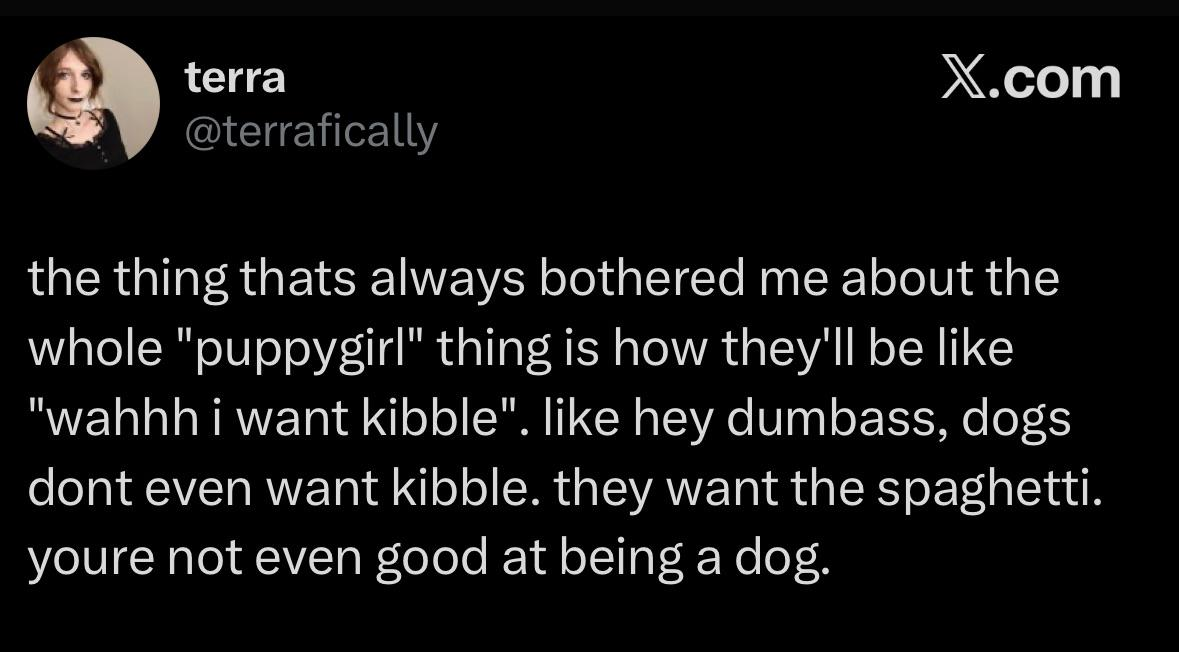Click the display name "terra"

tap(235, 79)
